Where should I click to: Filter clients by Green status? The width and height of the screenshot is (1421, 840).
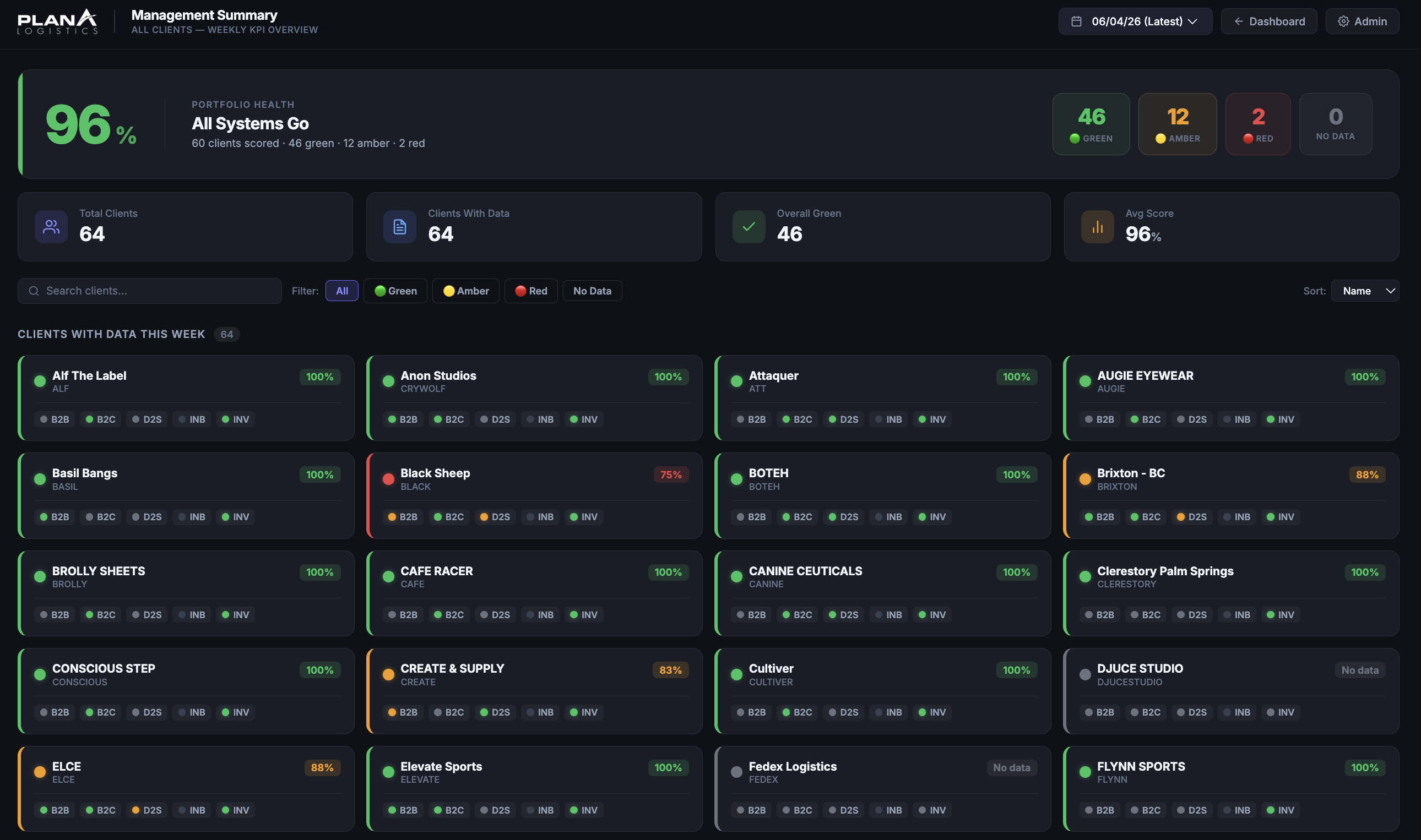point(395,291)
